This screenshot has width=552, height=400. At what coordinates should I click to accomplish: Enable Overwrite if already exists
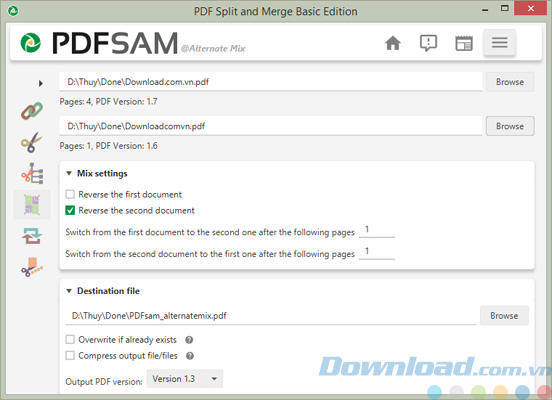[70, 339]
